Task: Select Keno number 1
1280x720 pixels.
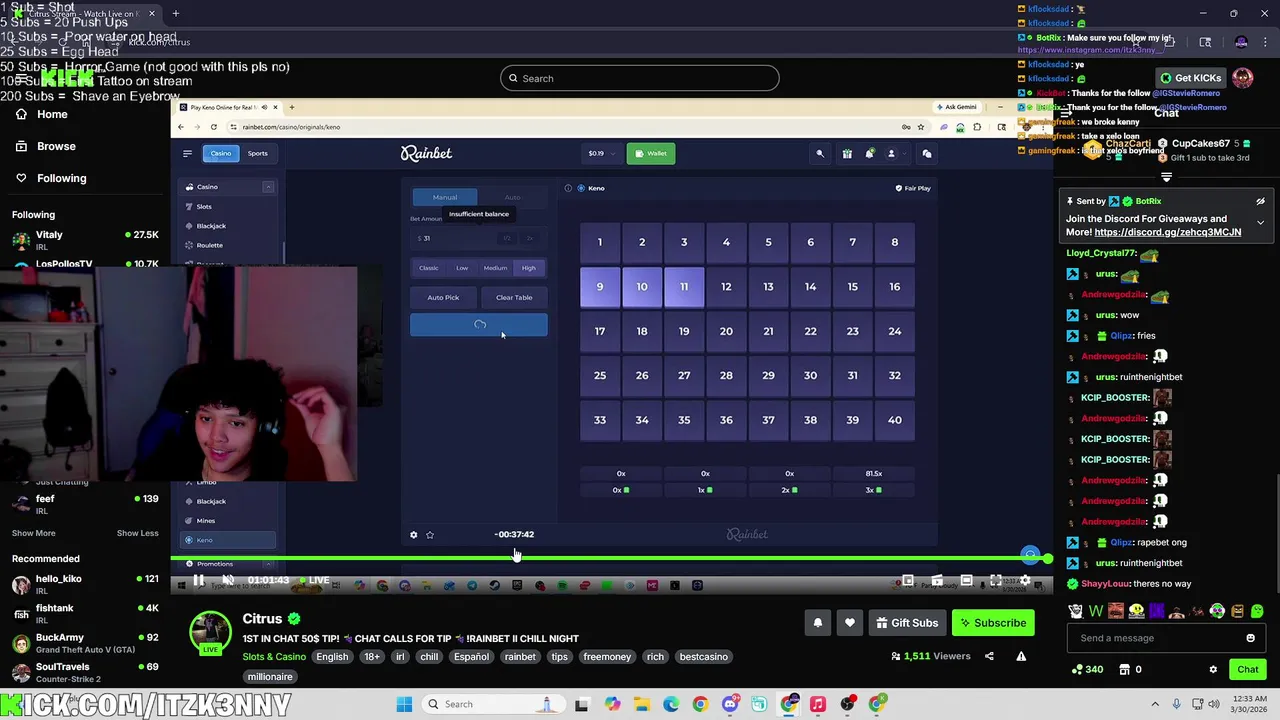Action: pyautogui.click(x=600, y=242)
